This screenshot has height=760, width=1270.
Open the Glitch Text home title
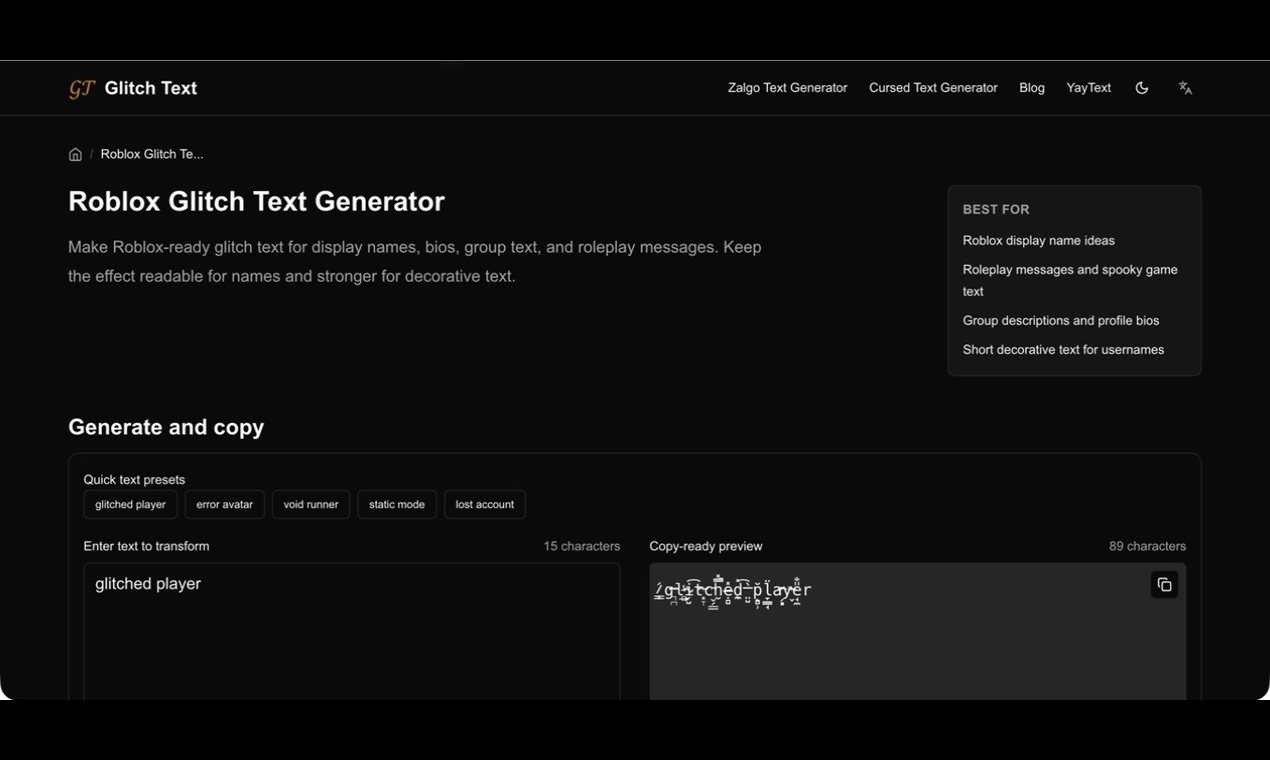coord(151,88)
